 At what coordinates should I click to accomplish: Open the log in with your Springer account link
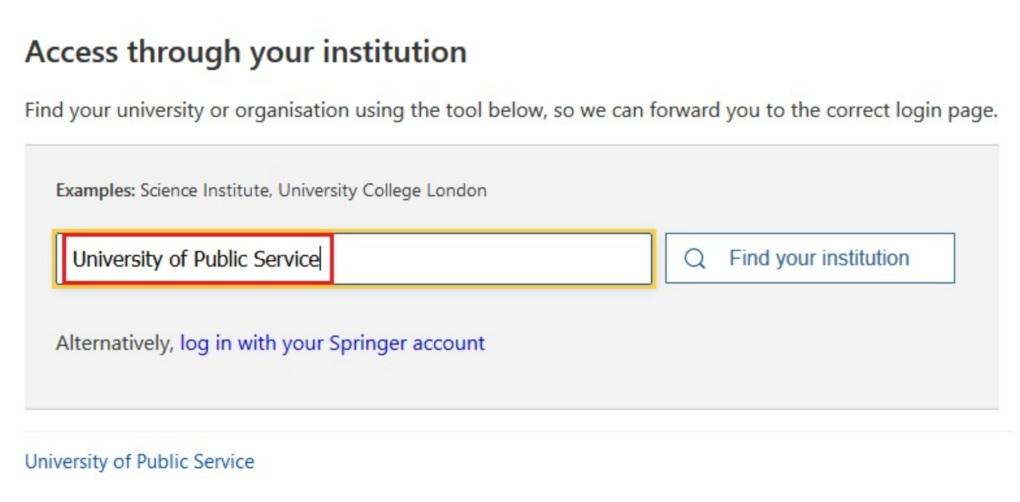tap(332, 343)
